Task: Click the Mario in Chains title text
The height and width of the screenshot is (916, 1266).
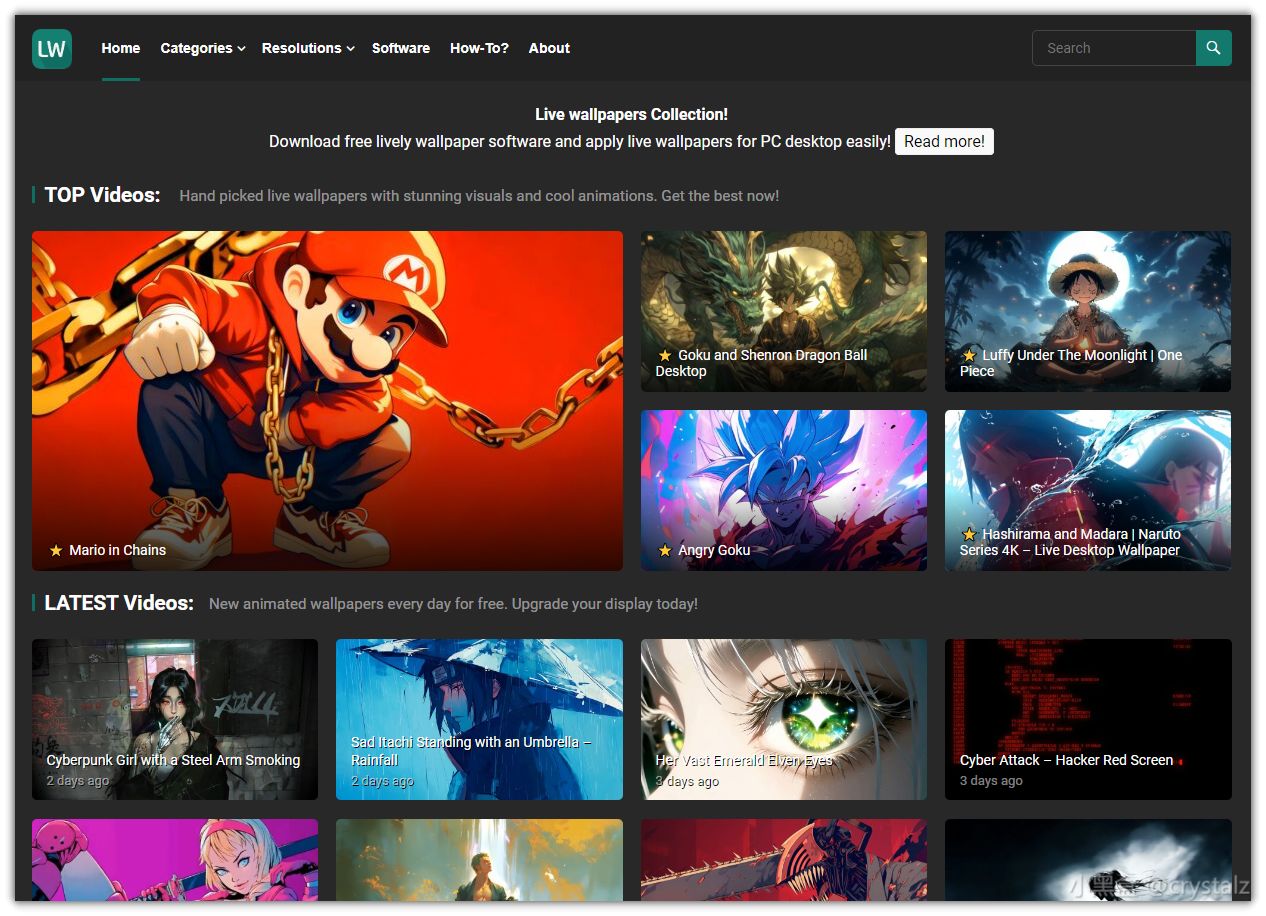Action: (x=117, y=550)
